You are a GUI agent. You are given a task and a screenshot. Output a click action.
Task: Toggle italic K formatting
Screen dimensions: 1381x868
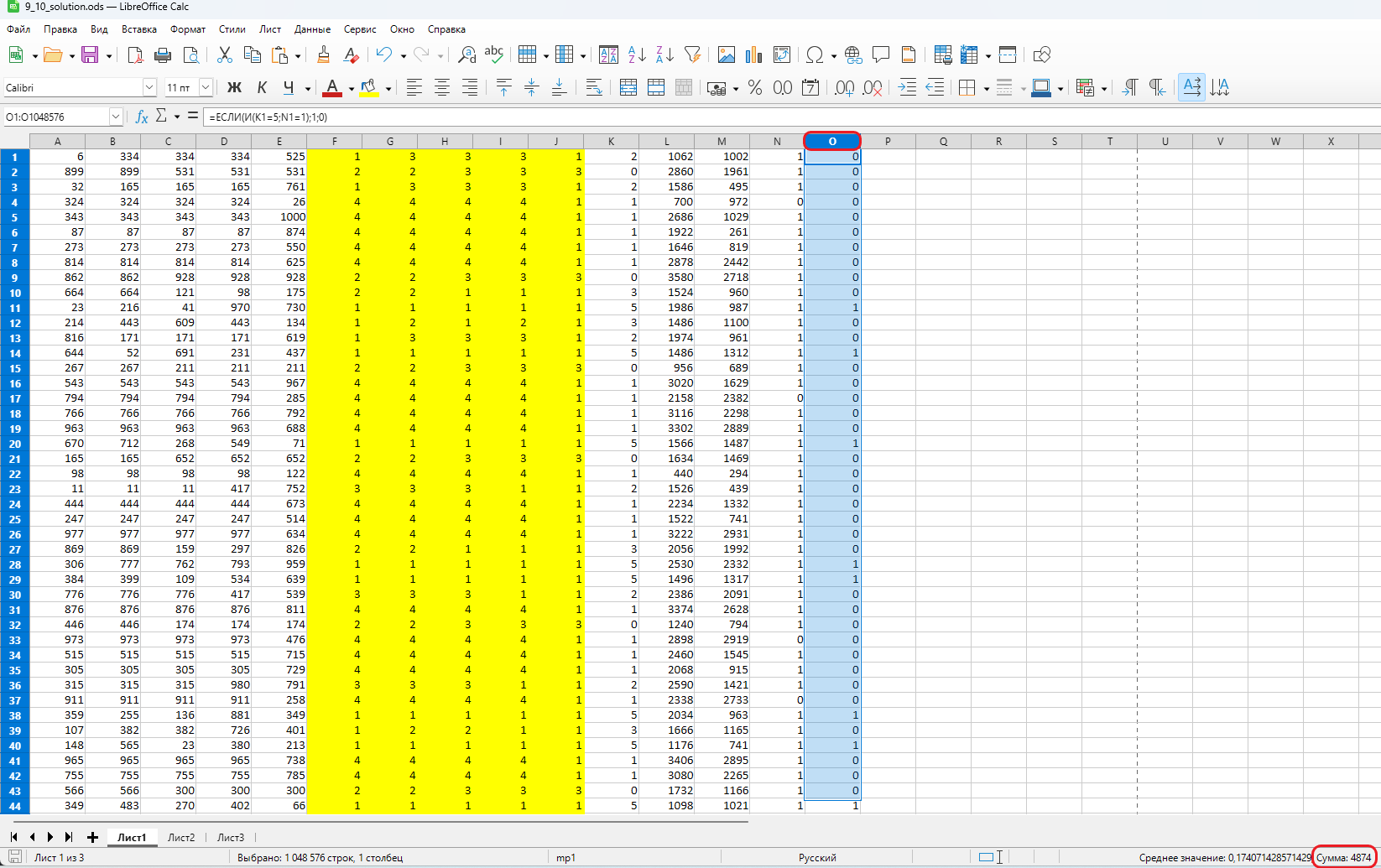point(262,88)
